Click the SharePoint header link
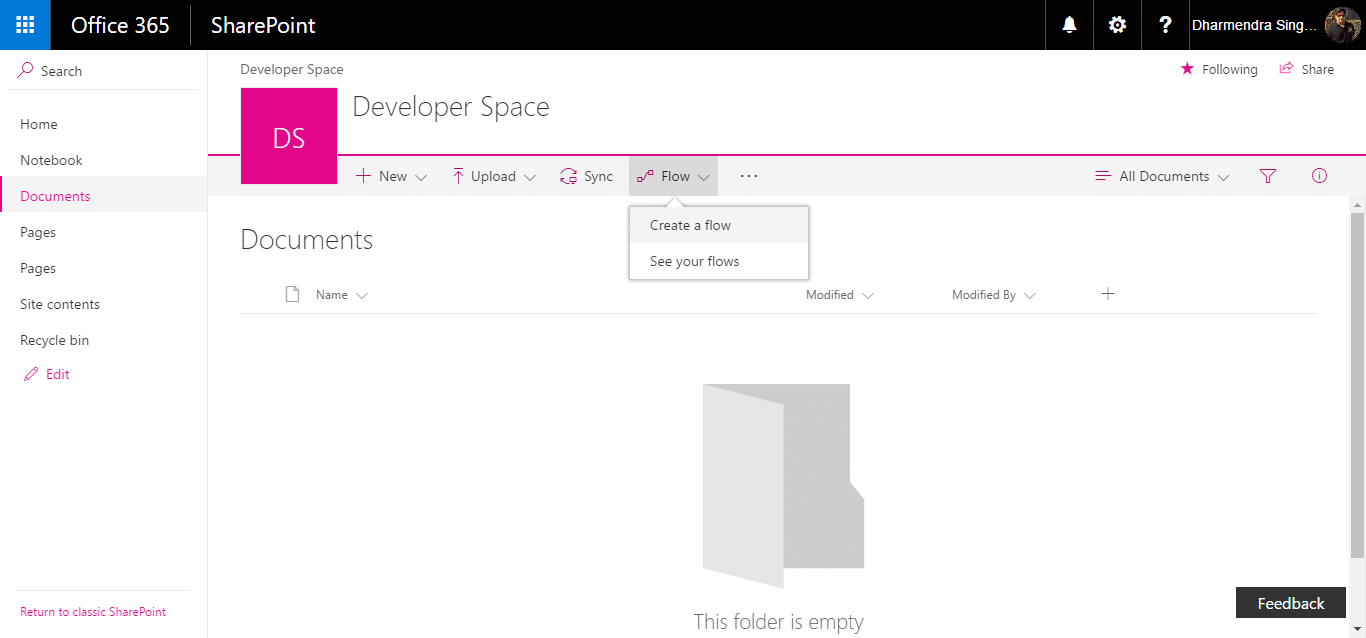The width and height of the screenshot is (1366, 638). (263, 25)
